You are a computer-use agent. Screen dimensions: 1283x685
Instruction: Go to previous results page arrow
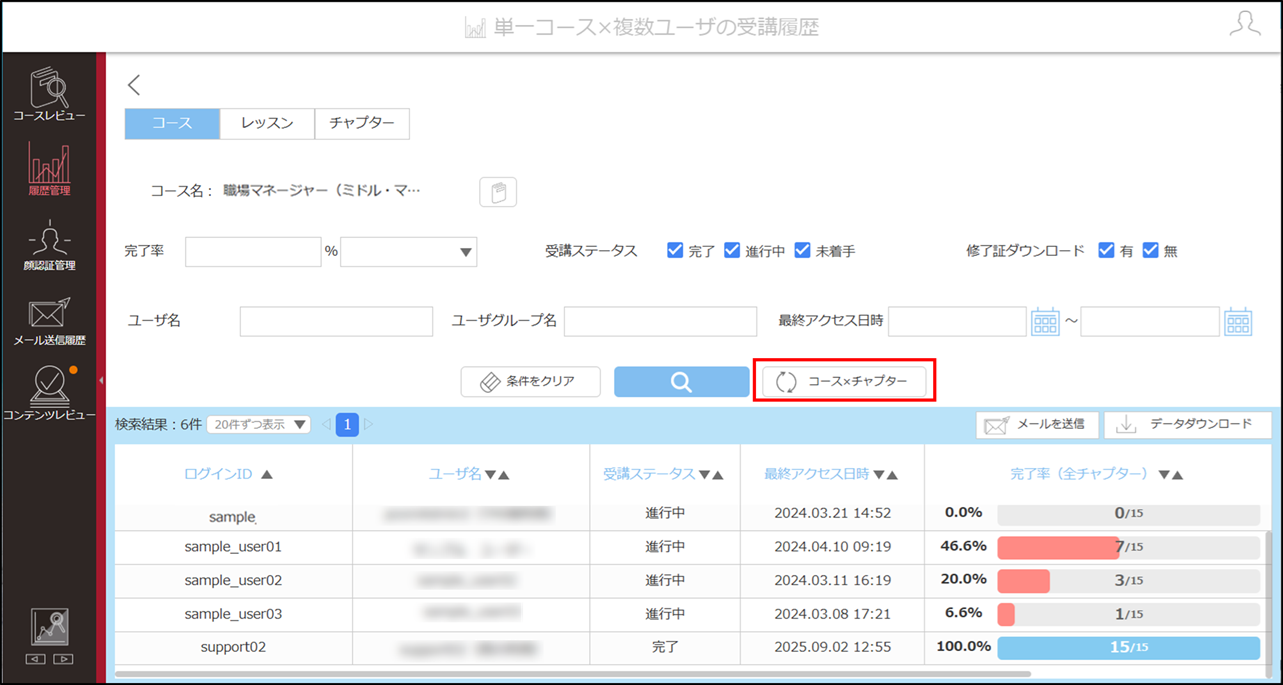[326, 425]
